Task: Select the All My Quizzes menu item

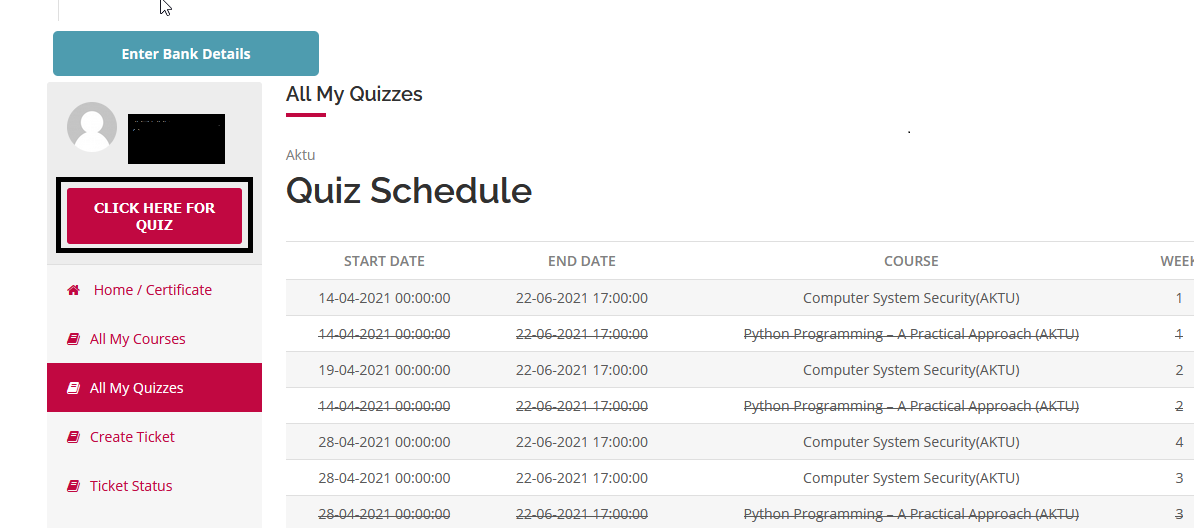Action: click(x=155, y=388)
